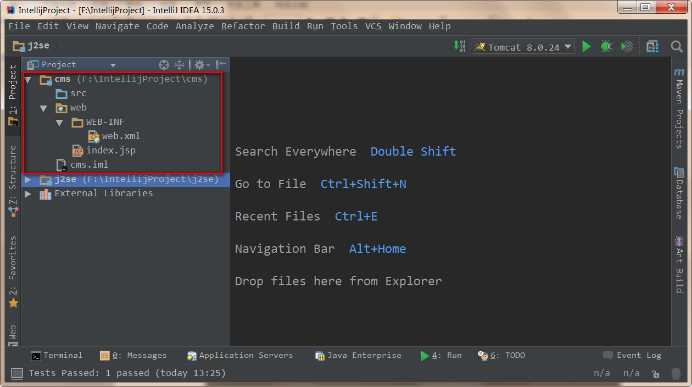This screenshot has width=692, height=387.
Task: Open the Help menu
Action: click(x=440, y=26)
